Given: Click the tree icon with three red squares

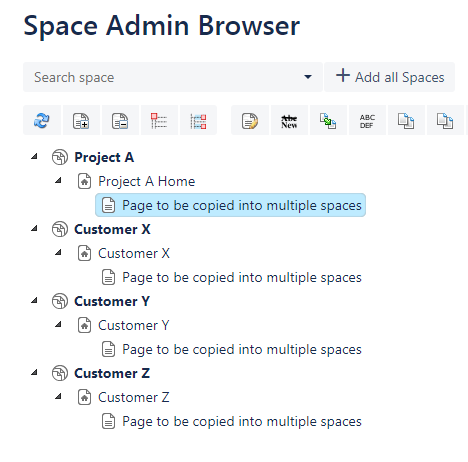Looking at the screenshot, I should (198, 121).
